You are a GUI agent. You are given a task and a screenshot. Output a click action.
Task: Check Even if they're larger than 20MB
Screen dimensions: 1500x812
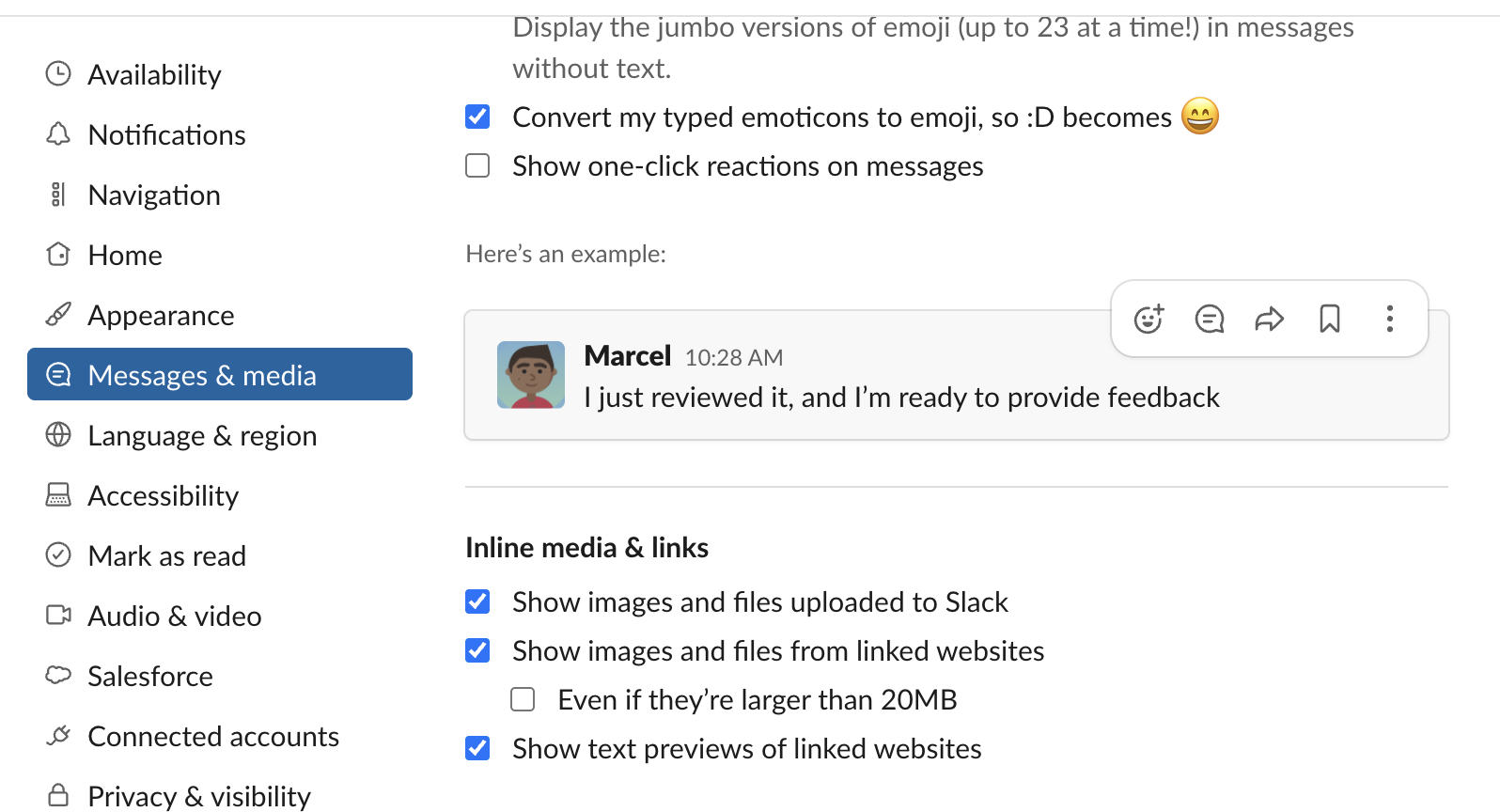coord(523,699)
